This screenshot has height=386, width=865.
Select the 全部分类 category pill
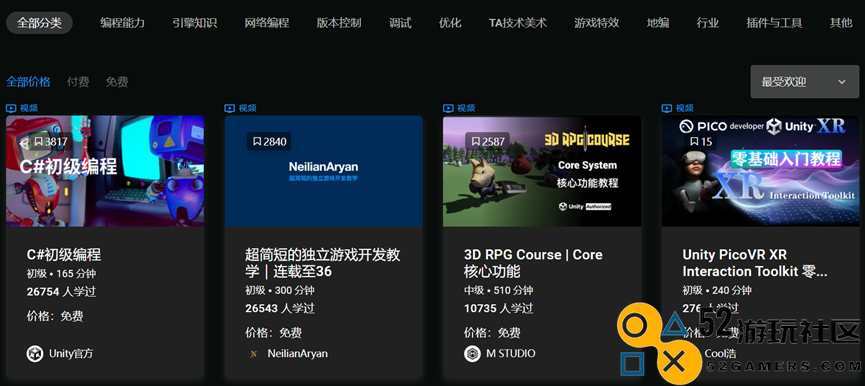click(39, 23)
